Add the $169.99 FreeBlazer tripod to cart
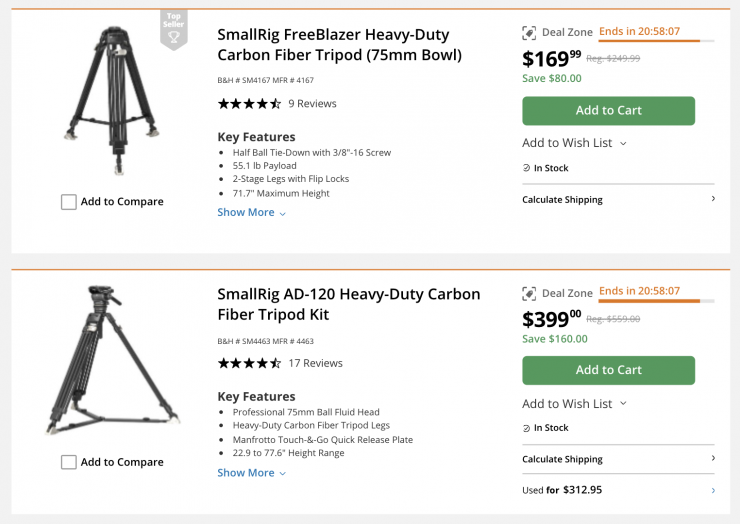 click(x=608, y=111)
